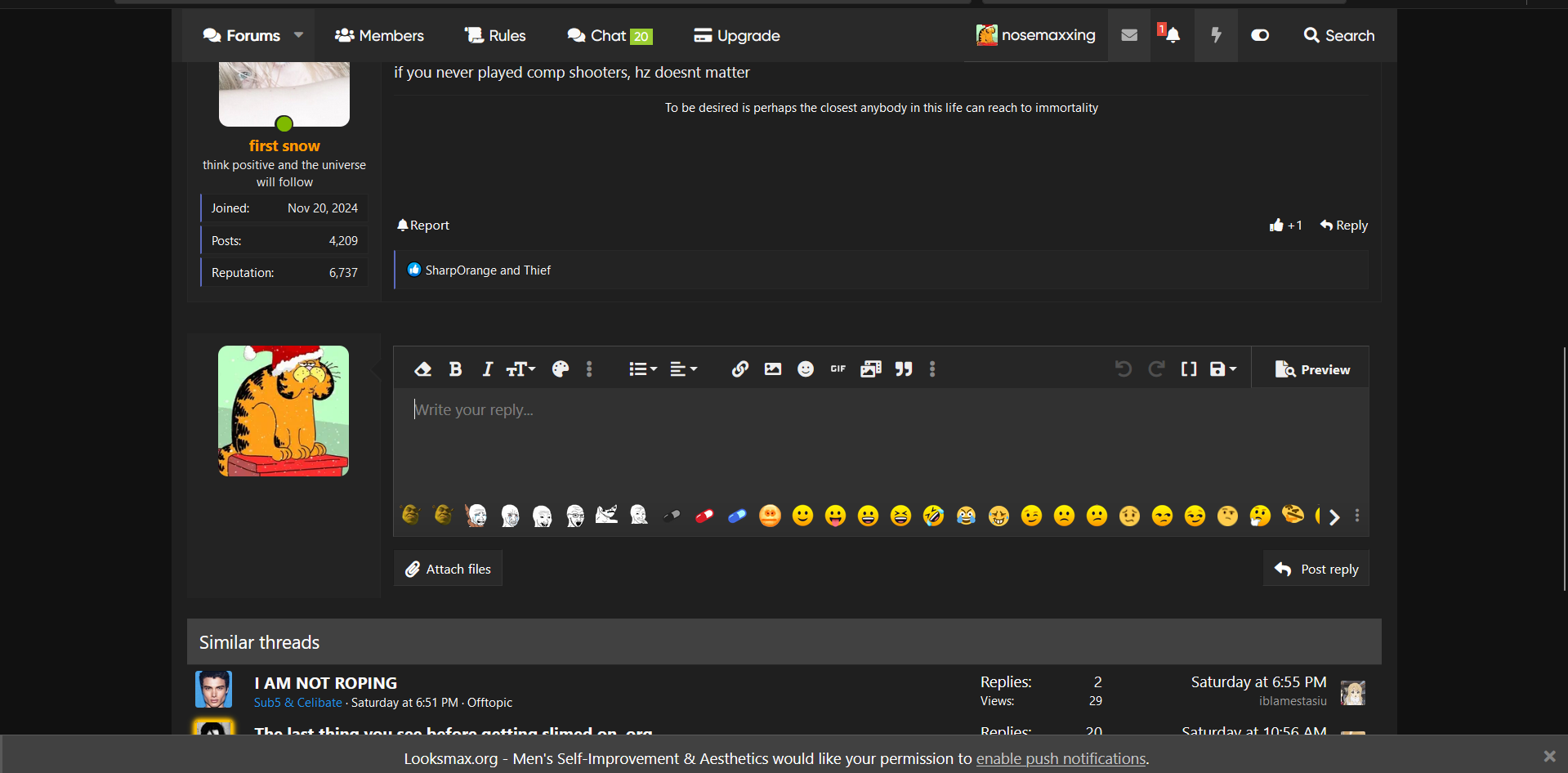Open the Members menu item
Screen dimensions: 1568x773
point(379,35)
